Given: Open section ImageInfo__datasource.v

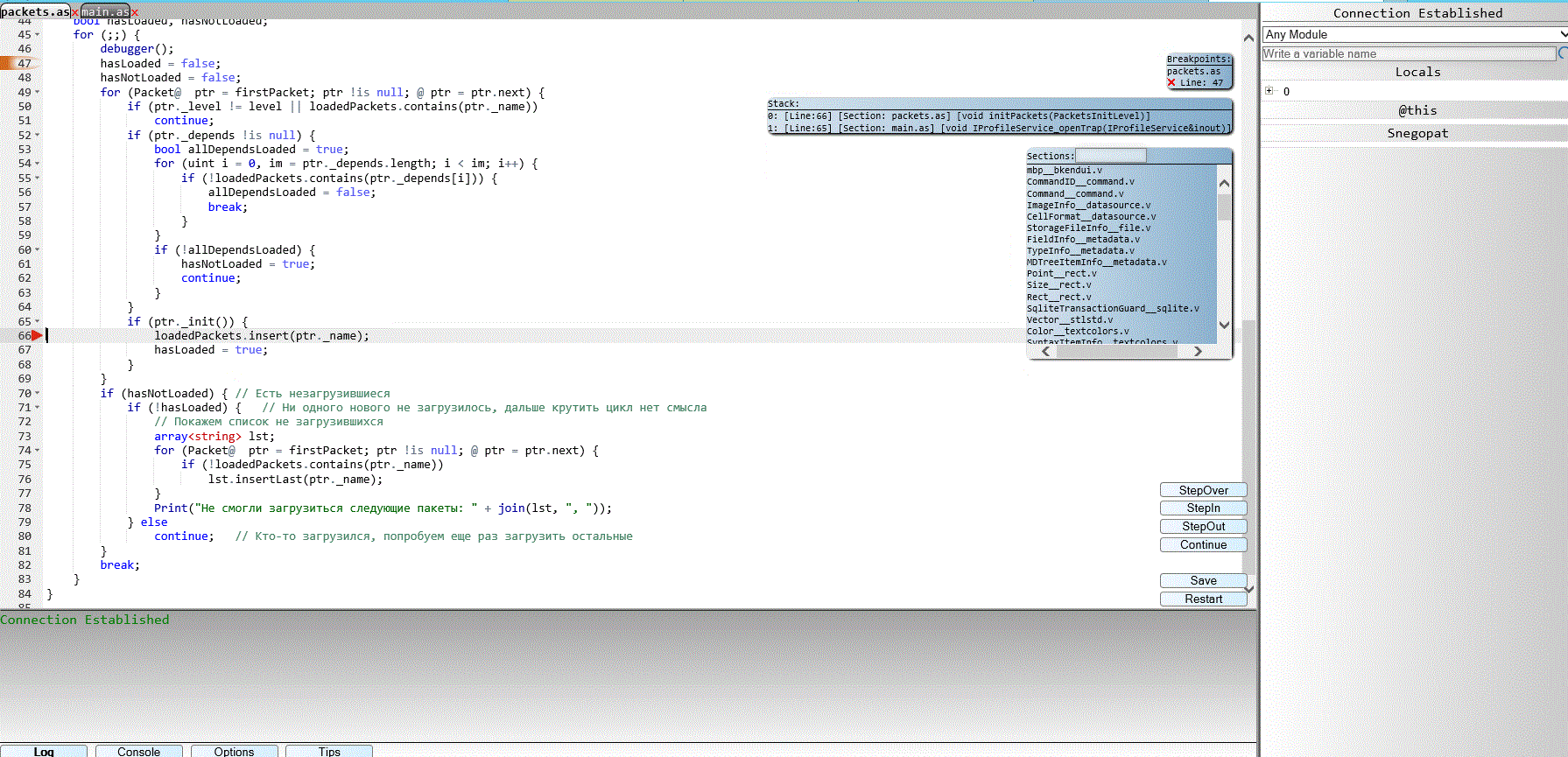Looking at the screenshot, I should tap(1088, 205).
